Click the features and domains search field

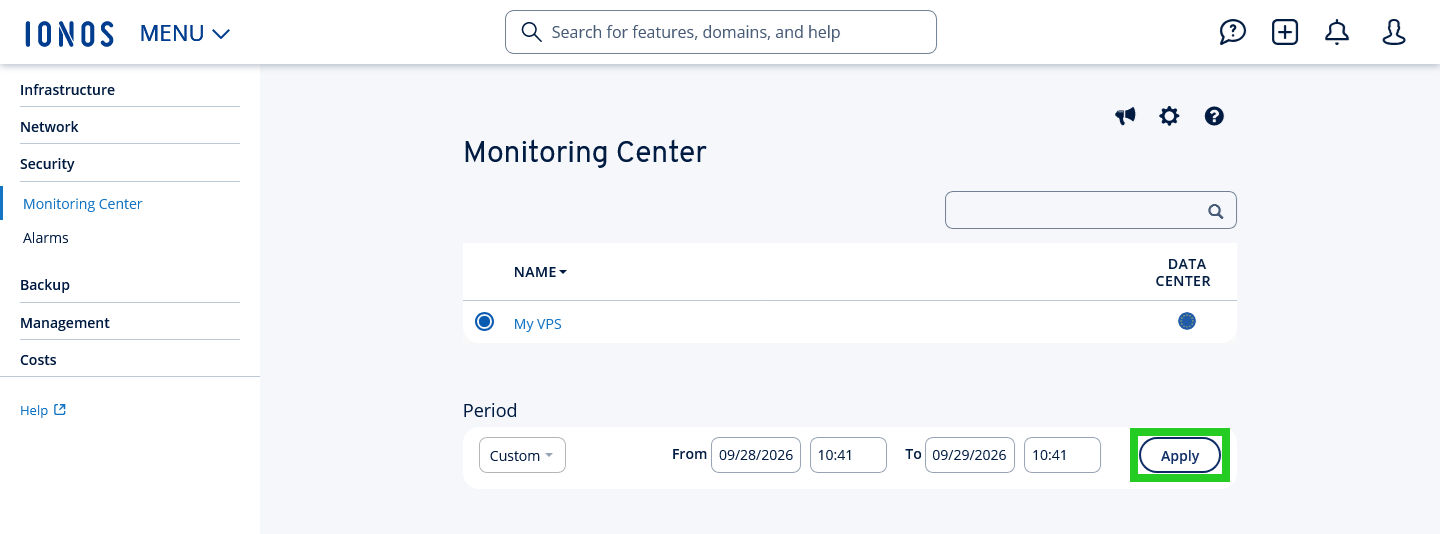click(x=721, y=32)
